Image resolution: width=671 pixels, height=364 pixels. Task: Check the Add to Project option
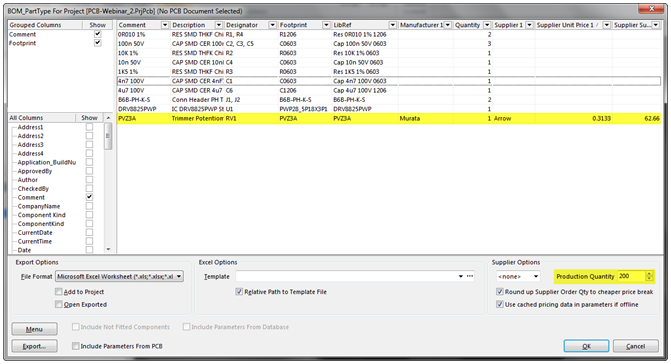point(59,292)
